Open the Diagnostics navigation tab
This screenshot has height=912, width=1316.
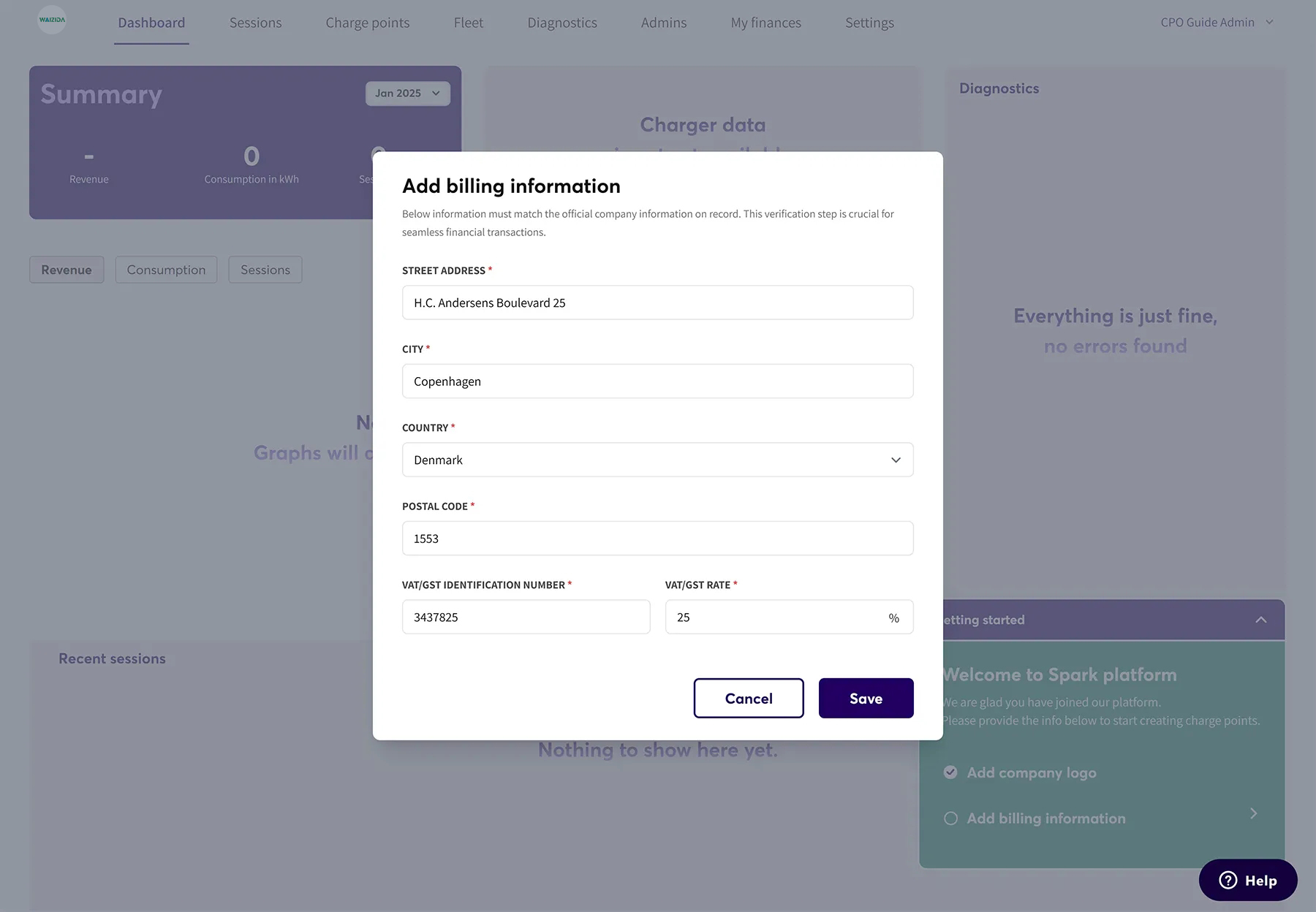click(561, 23)
